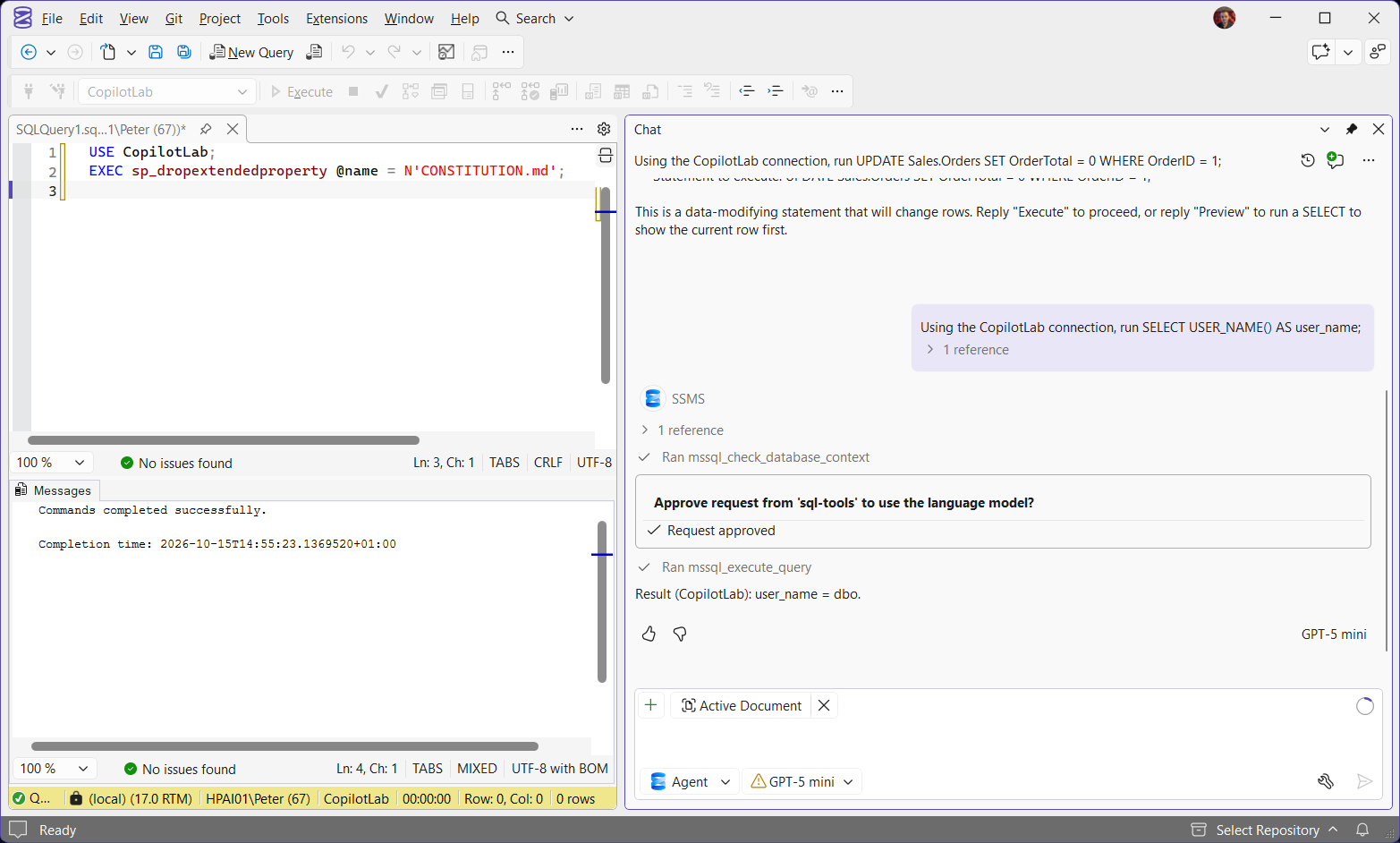This screenshot has width=1400, height=843.
Task: Click the Search box in the title bar
Action: (x=535, y=18)
